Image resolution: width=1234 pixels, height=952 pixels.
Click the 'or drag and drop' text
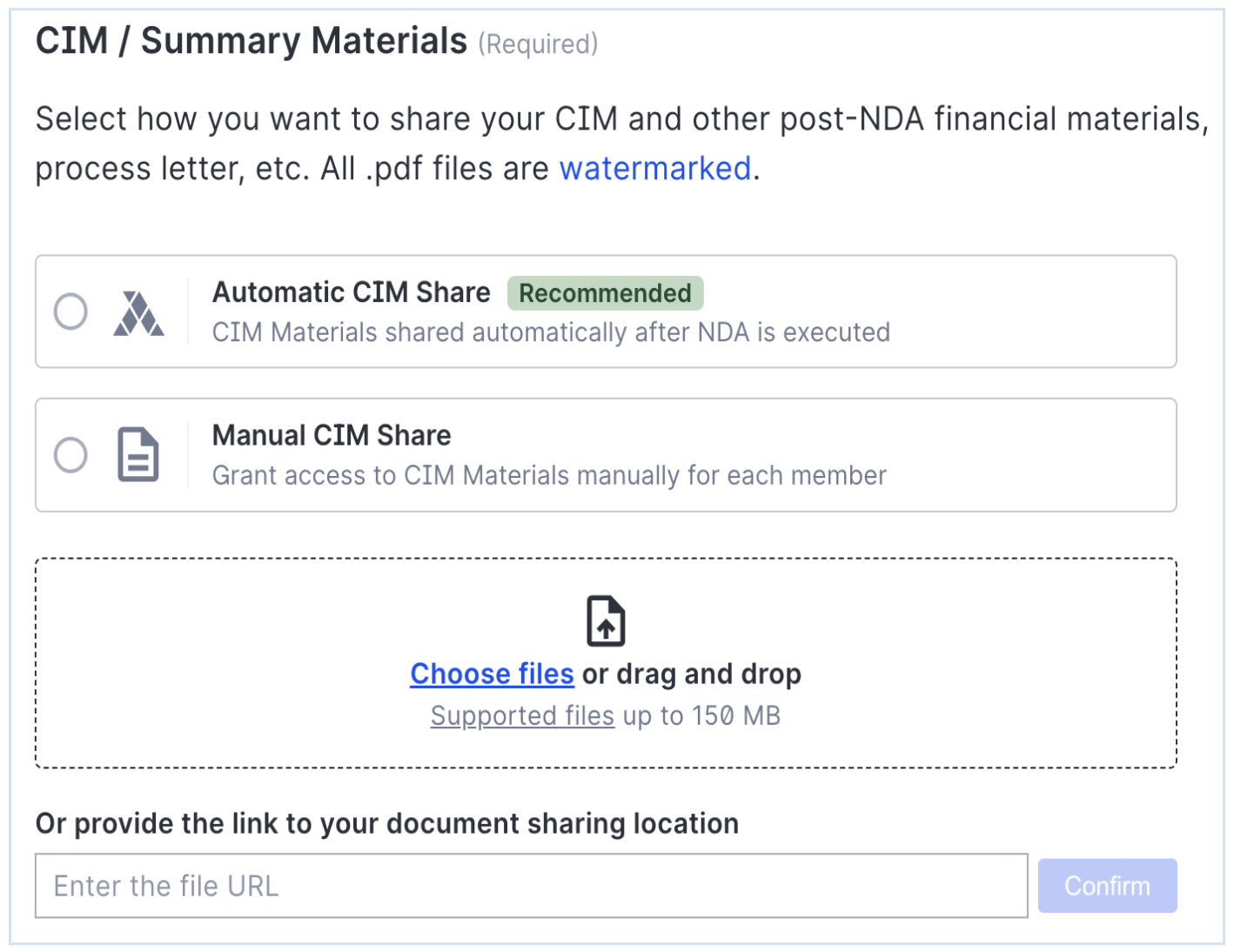click(692, 674)
